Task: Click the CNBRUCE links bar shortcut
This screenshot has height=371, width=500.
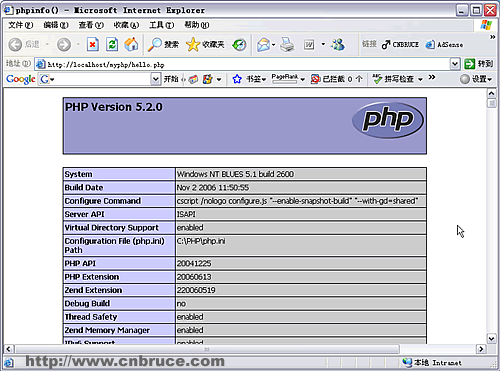Action: coord(400,44)
